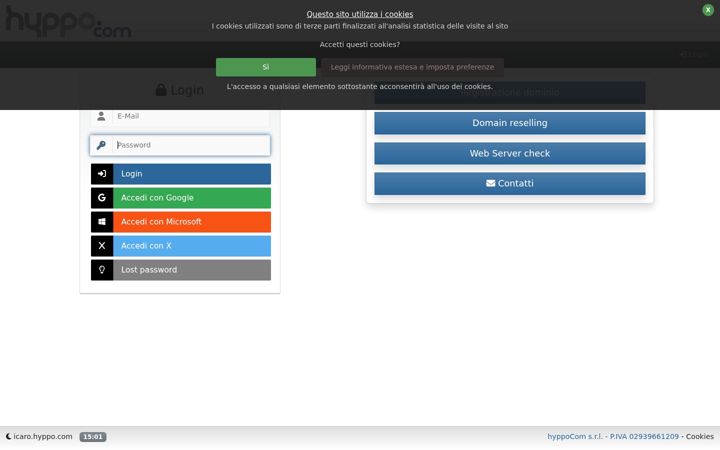Open the dimmed Registrazione dominio button
The width and height of the screenshot is (720, 450).
tap(510, 93)
